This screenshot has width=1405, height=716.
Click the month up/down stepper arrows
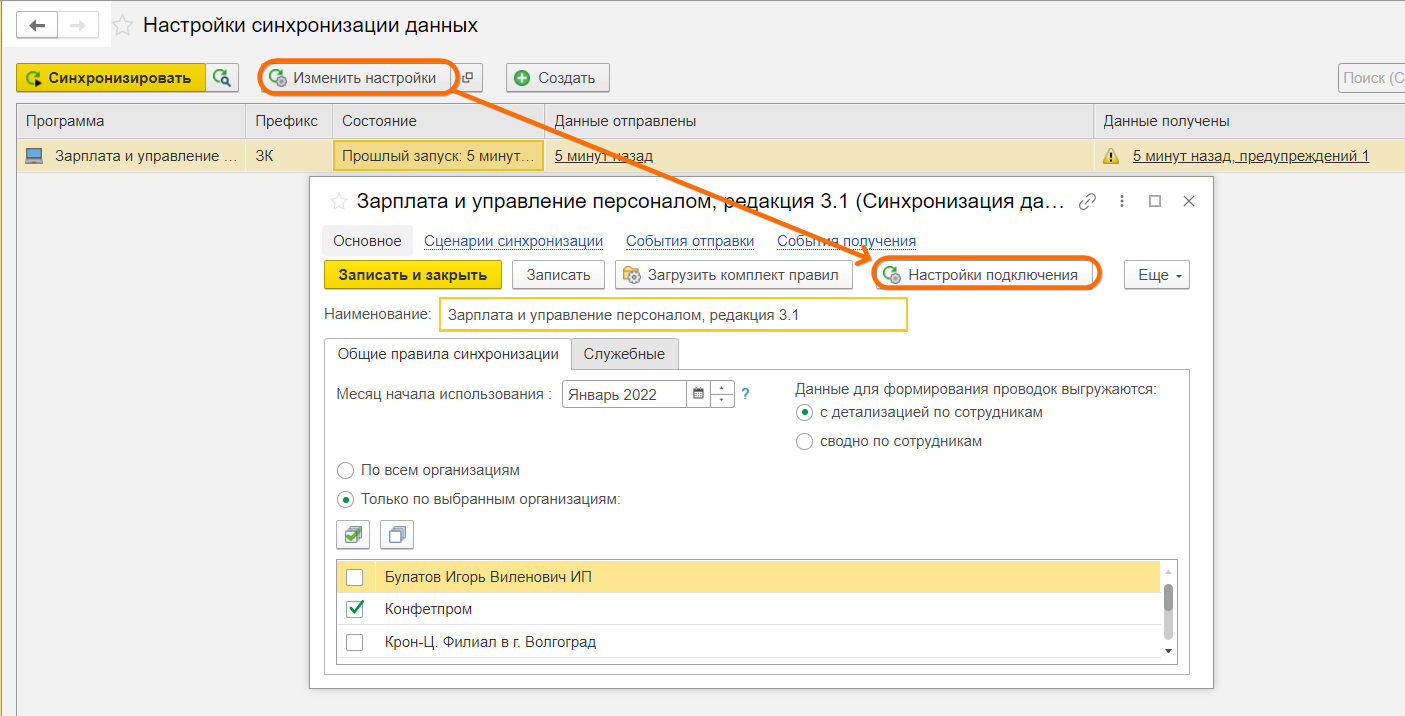(x=722, y=394)
